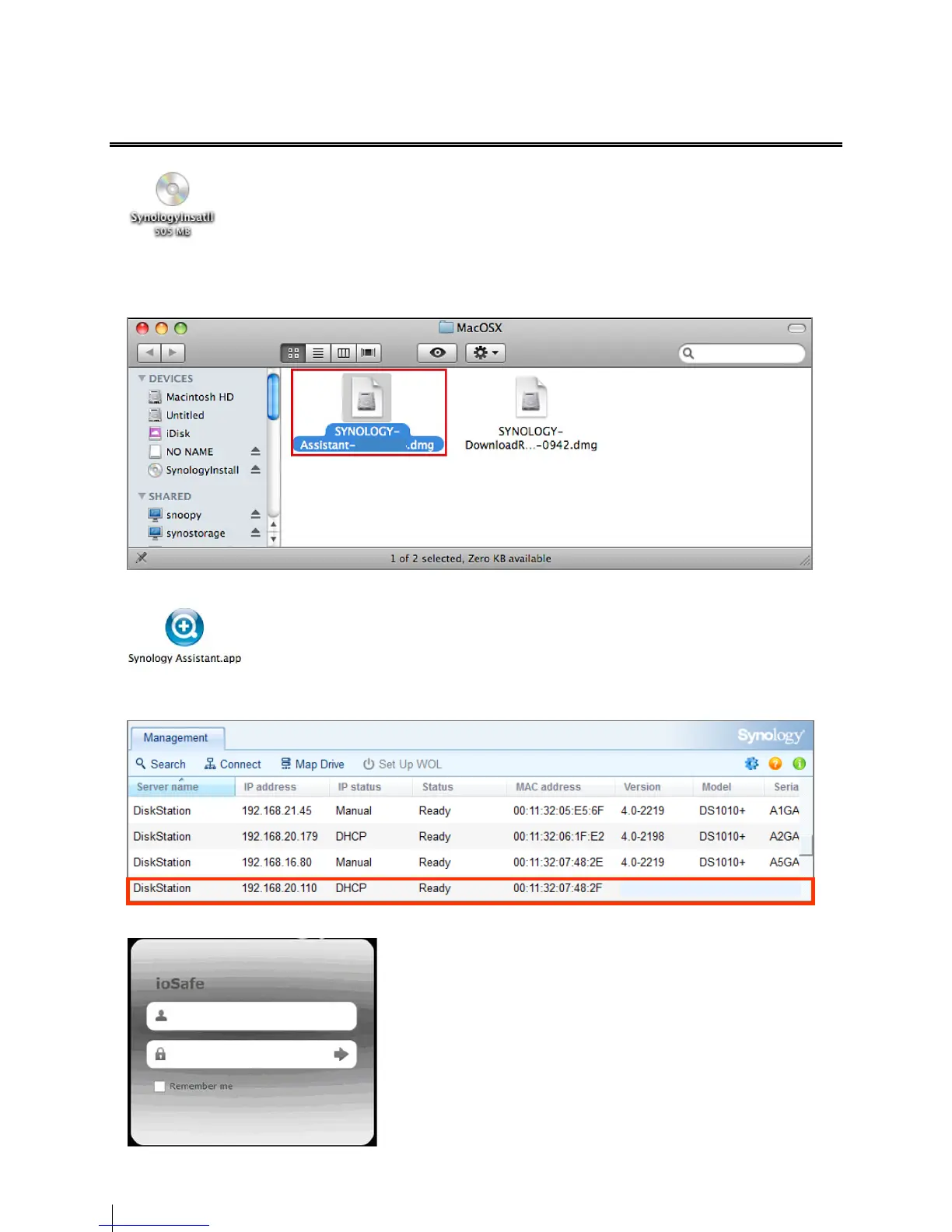
Task: Switch Finder to Cover Flow view
Action: pyautogui.click(x=369, y=353)
